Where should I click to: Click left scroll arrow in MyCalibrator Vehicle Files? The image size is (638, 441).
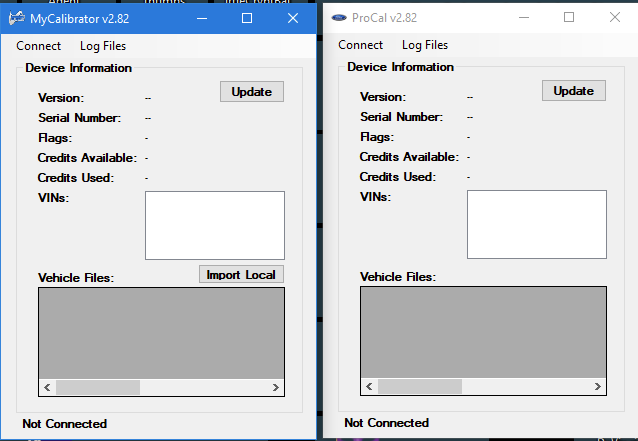[x=47, y=387]
